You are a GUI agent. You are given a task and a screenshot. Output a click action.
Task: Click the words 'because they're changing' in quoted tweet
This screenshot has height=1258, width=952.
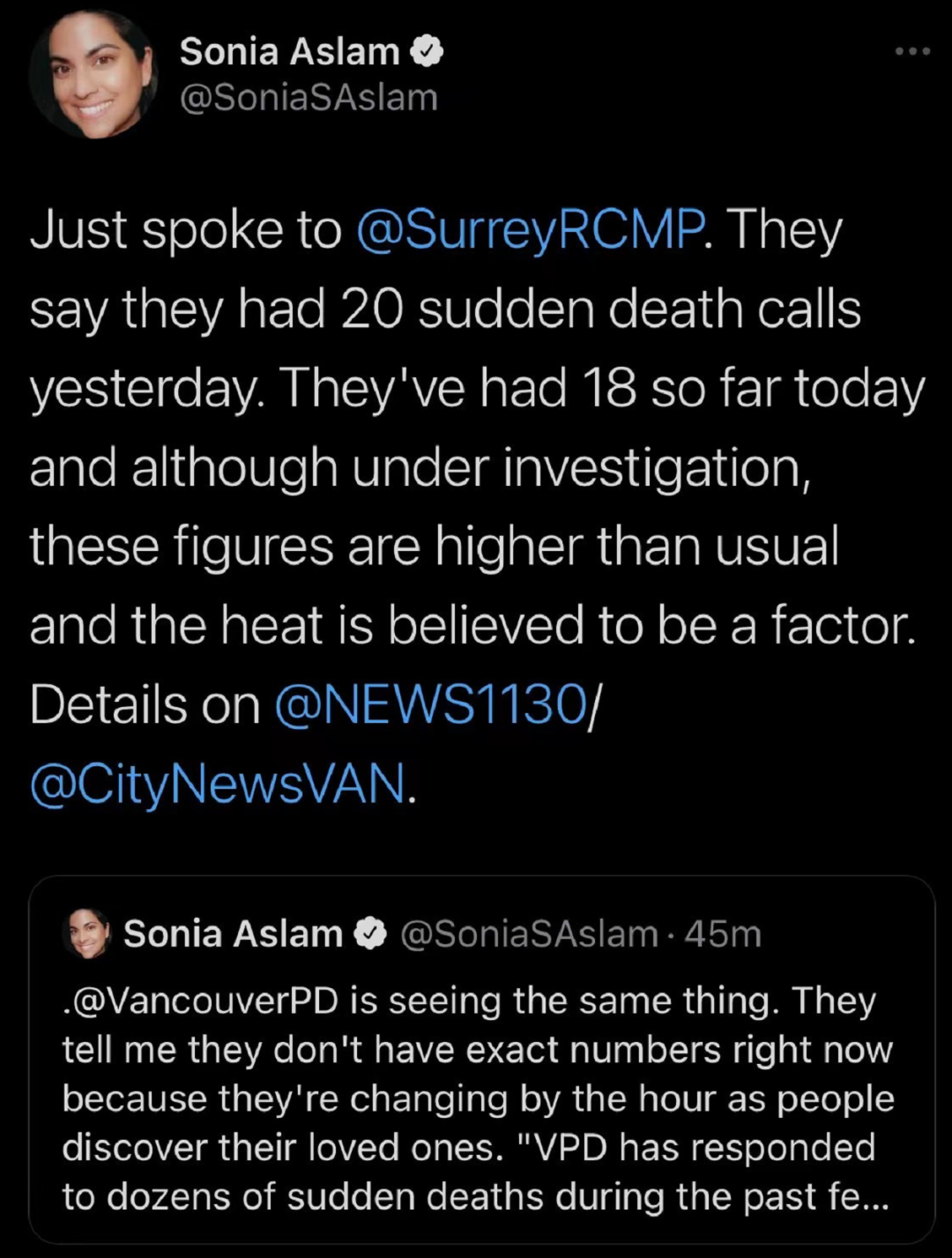(279, 1099)
